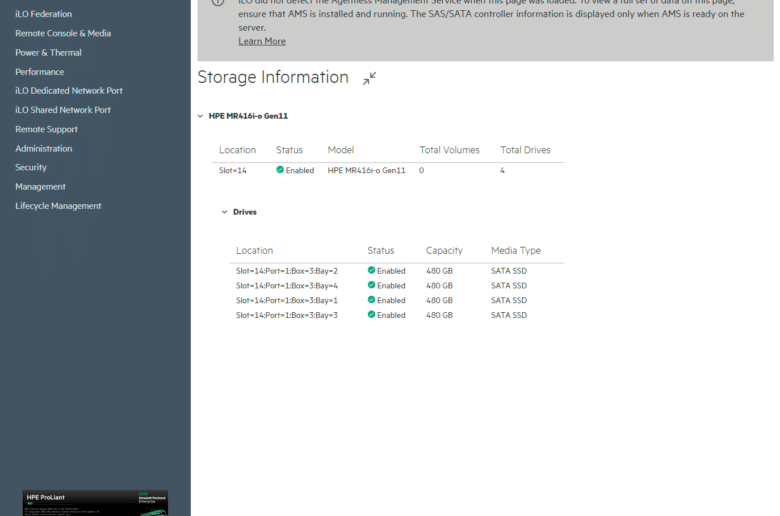Click the green Enabled icon for Bay=2 drive

(x=371, y=270)
